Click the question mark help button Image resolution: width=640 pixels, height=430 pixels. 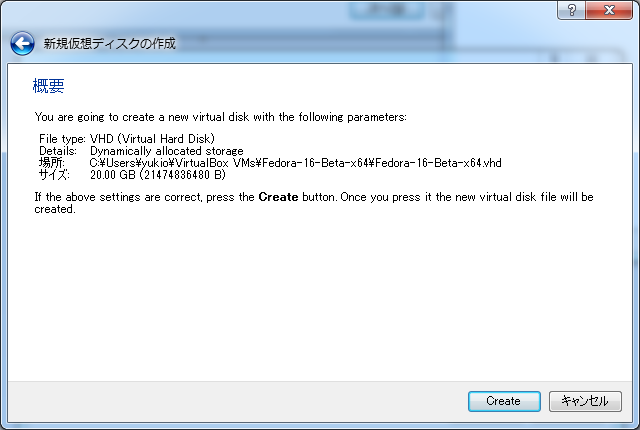click(571, 9)
